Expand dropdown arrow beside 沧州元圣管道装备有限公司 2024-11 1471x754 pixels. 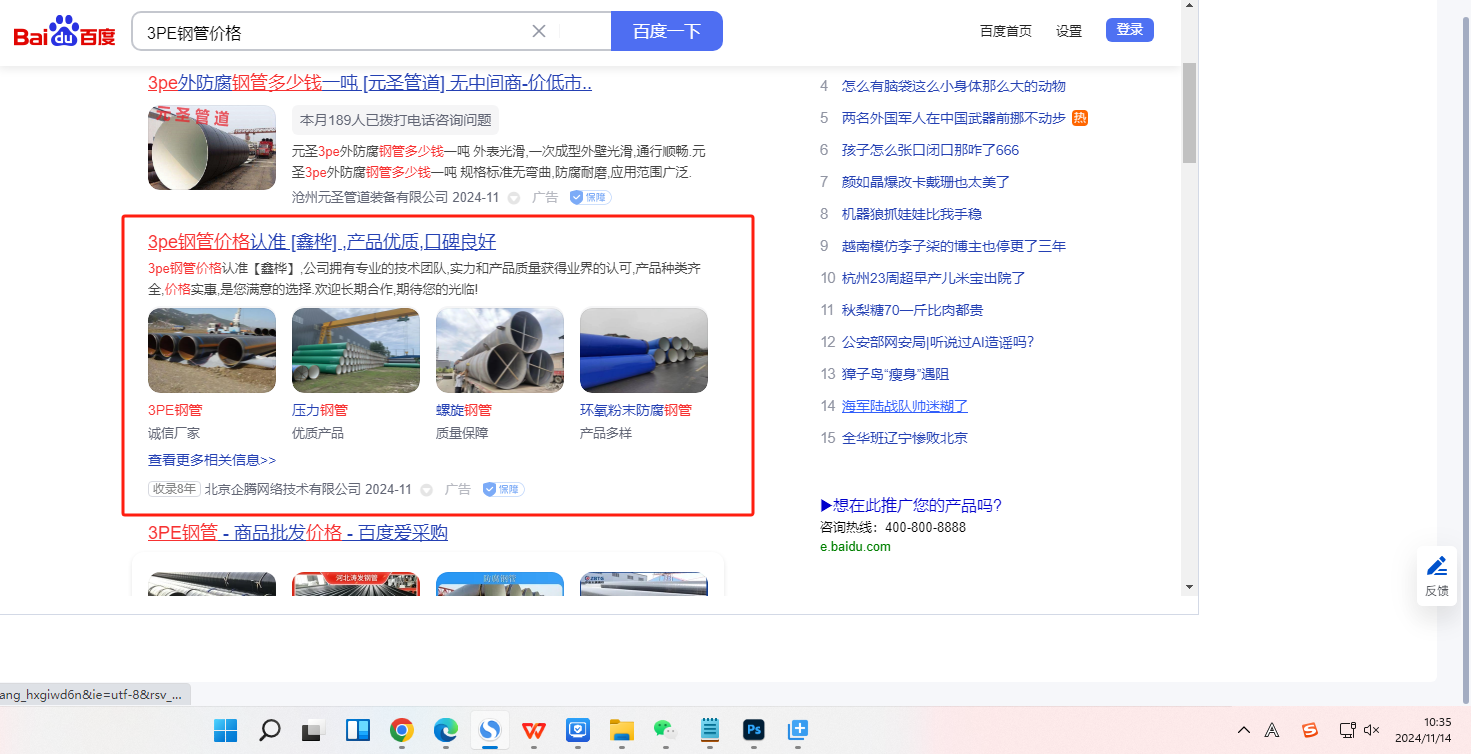[x=514, y=198]
